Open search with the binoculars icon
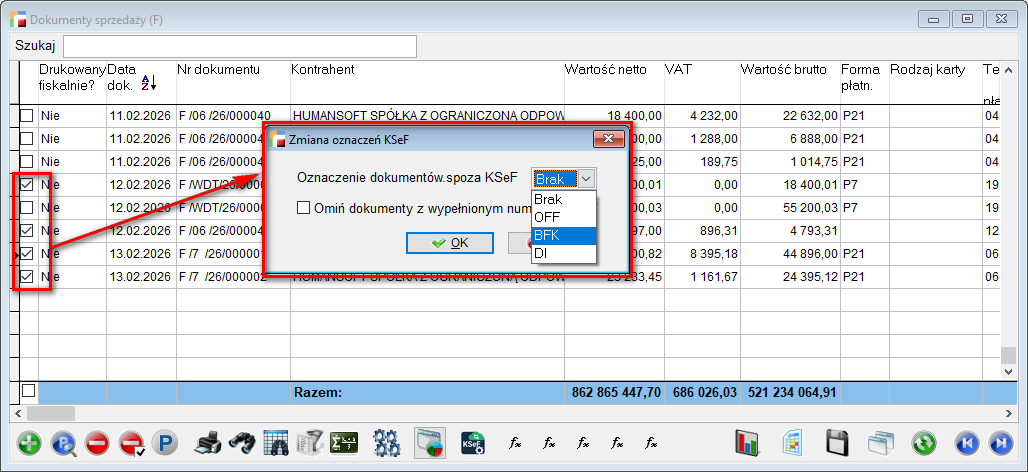 click(x=241, y=443)
